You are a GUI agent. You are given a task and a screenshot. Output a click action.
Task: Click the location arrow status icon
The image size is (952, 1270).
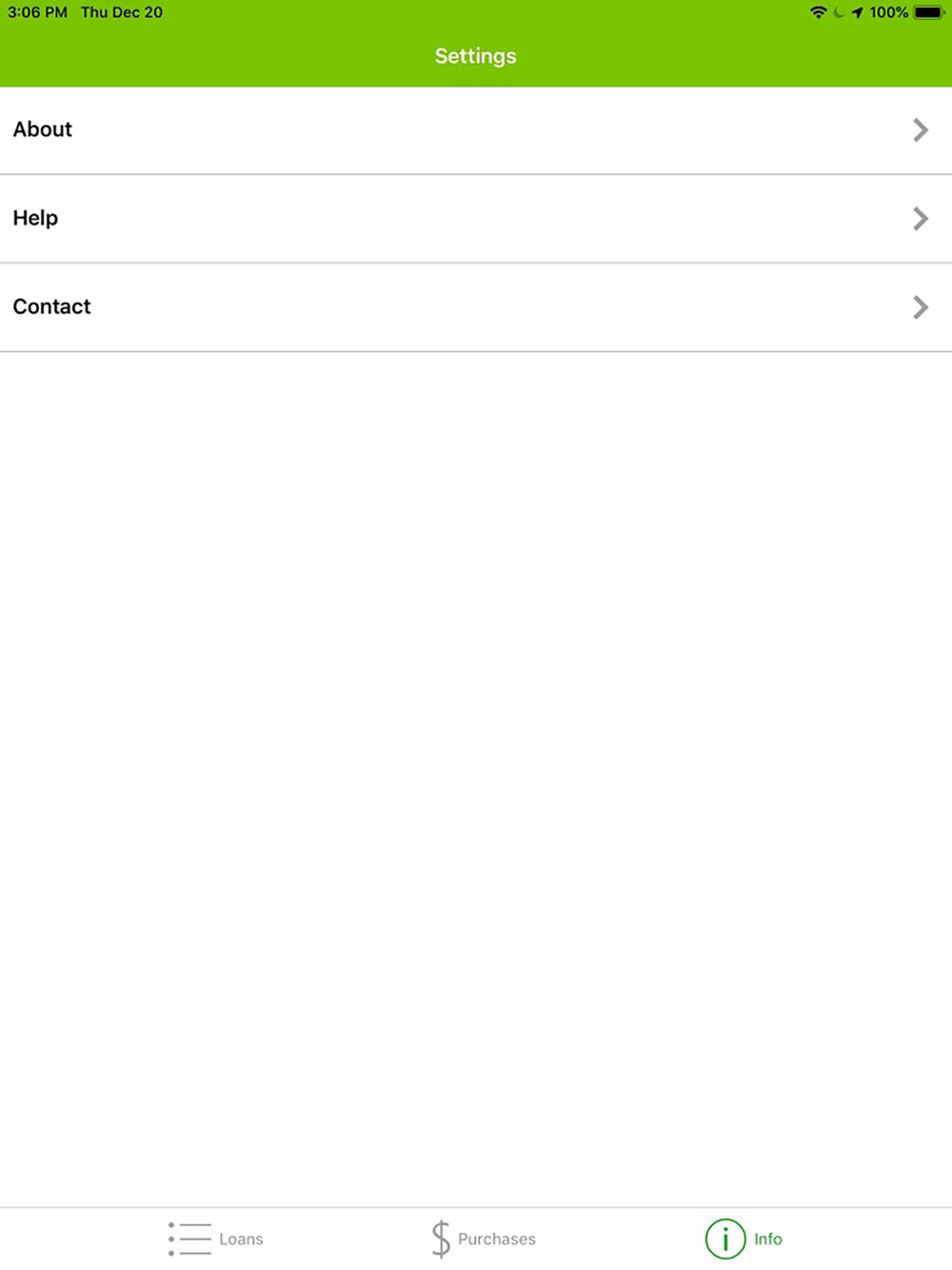857,12
